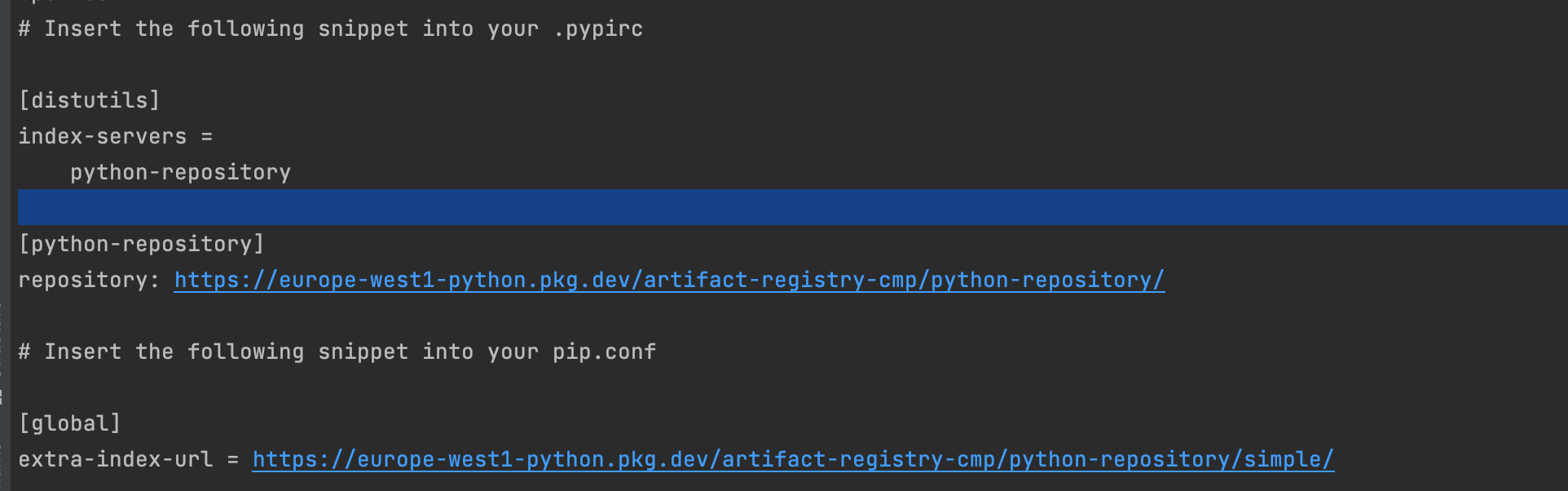
Task: Open the extra-index-url link ending in simple/
Action: point(792,459)
